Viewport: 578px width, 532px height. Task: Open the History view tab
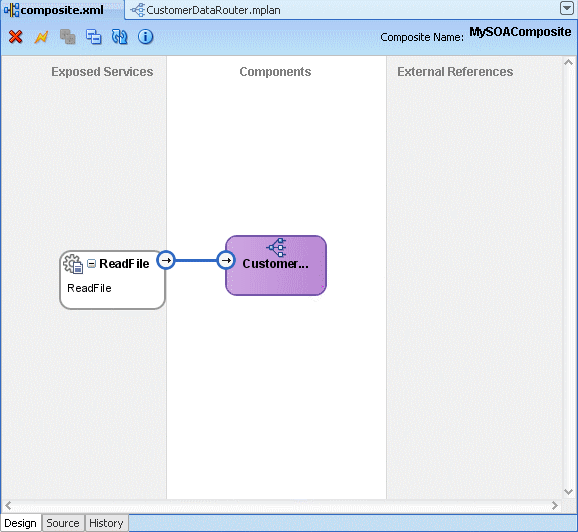pos(106,523)
